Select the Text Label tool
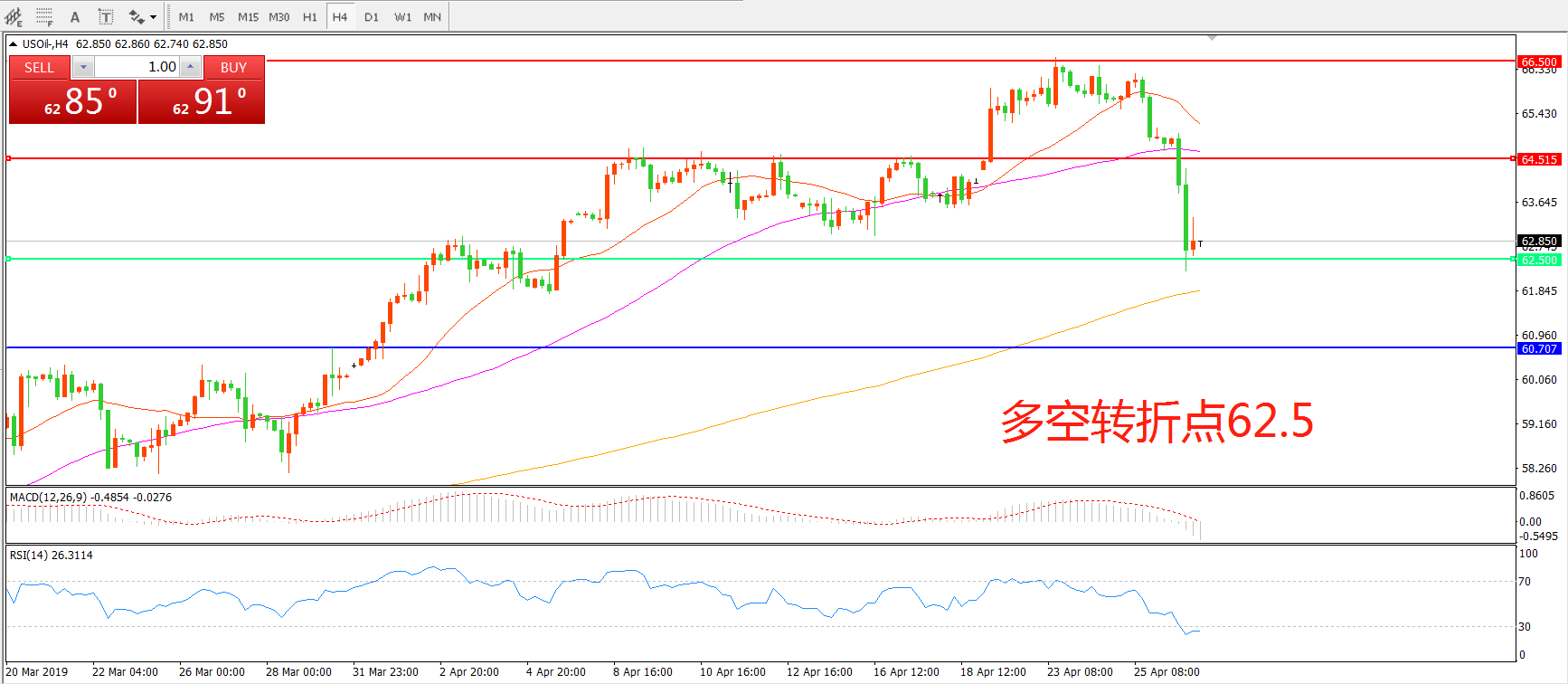The width and height of the screenshot is (1568, 684). 106,16
